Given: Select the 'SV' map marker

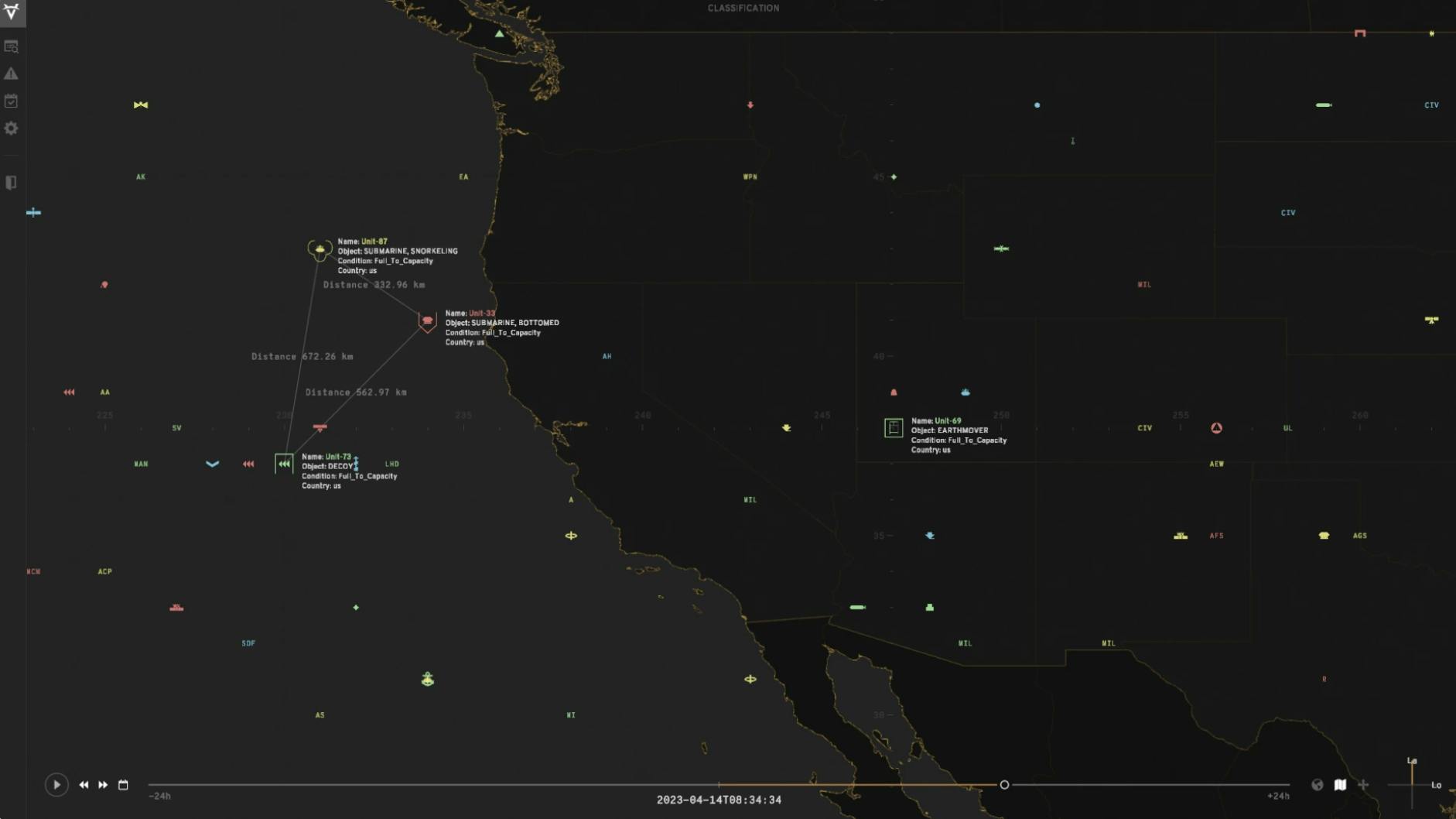Looking at the screenshot, I should [x=176, y=428].
